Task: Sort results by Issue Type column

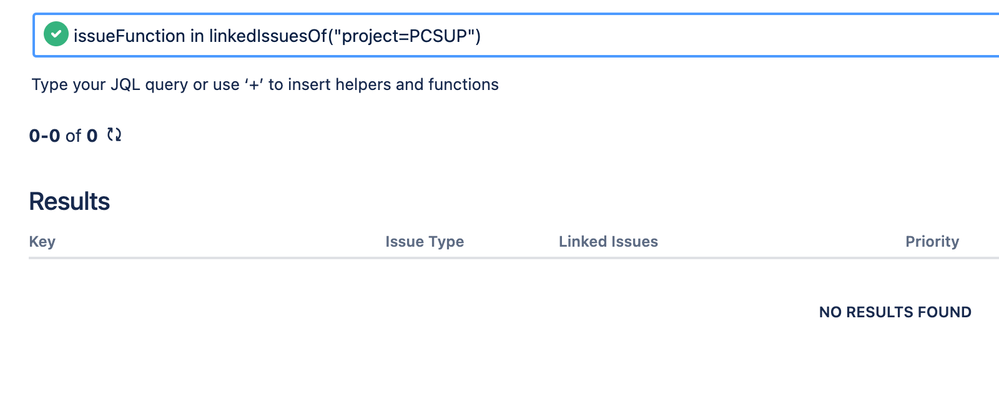Action: pyautogui.click(x=424, y=241)
